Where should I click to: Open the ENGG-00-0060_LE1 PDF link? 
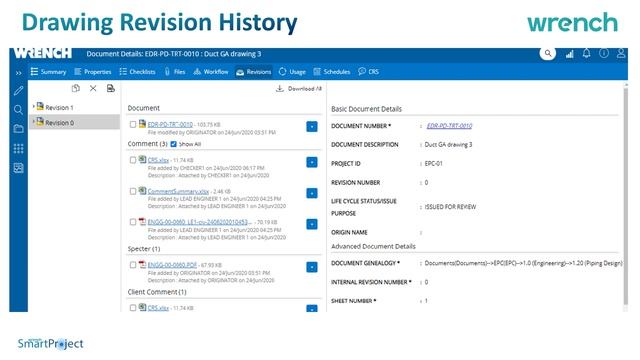coord(200,222)
